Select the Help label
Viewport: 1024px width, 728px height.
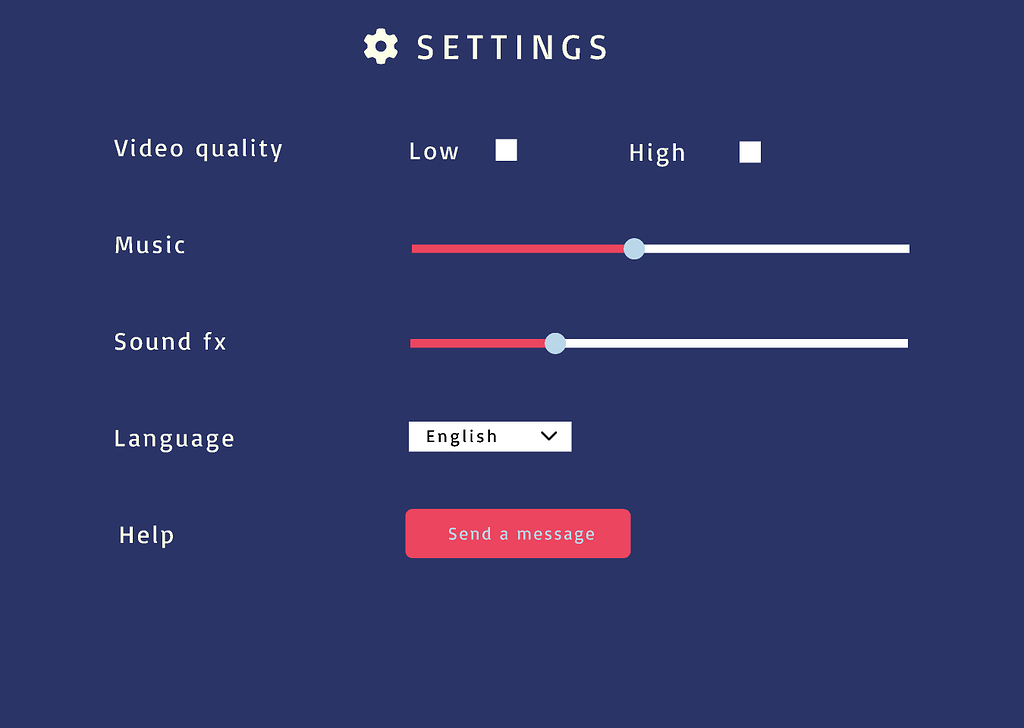[x=146, y=535]
